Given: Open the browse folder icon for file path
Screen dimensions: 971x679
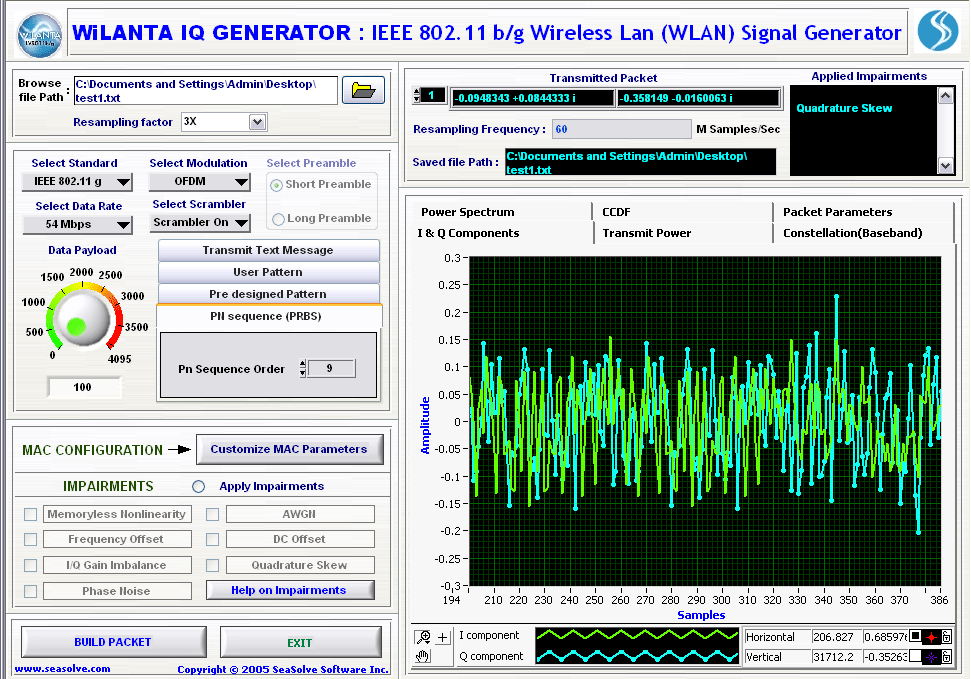Looking at the screenshot, I should click(x=363, y=90).
